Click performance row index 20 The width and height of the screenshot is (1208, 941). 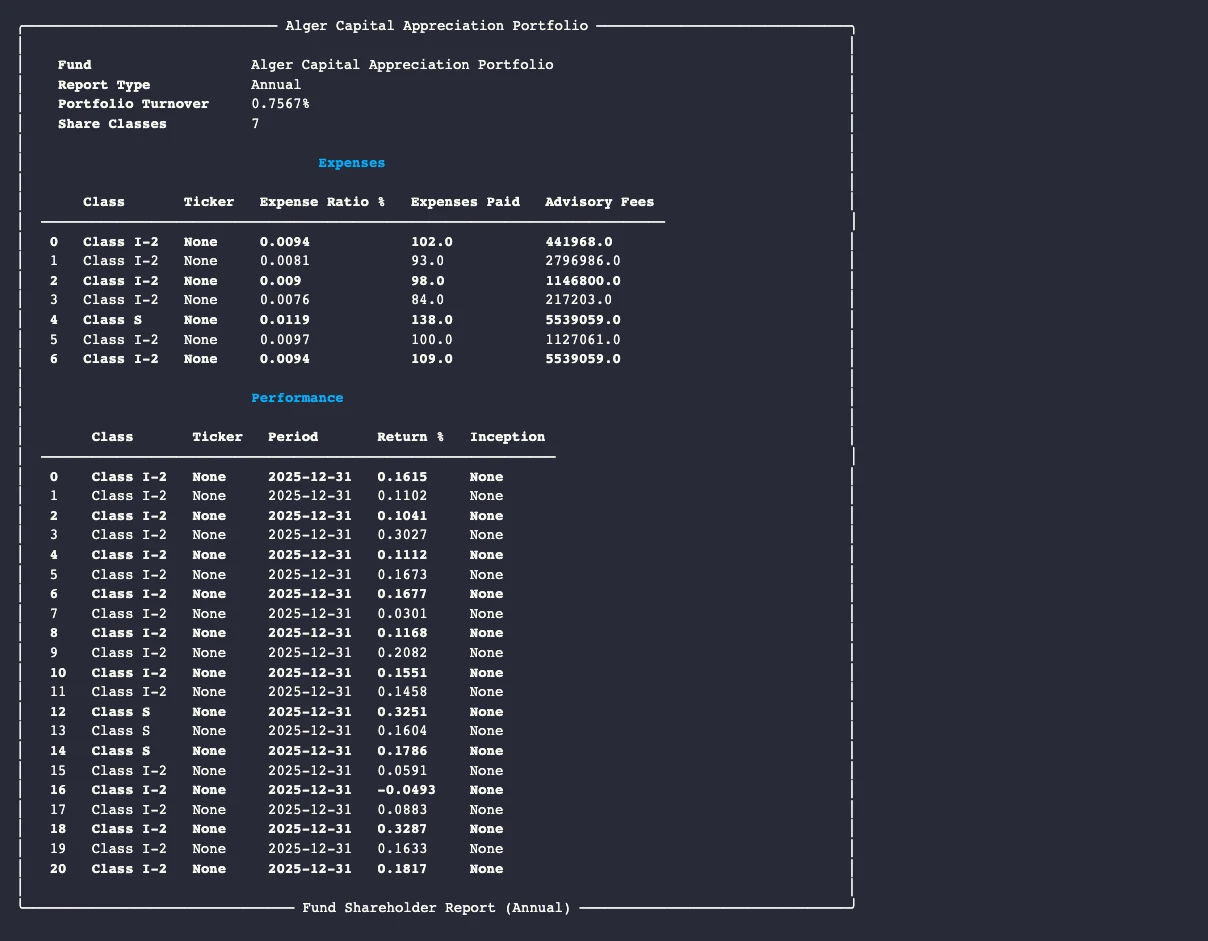[x=58, y=869]
